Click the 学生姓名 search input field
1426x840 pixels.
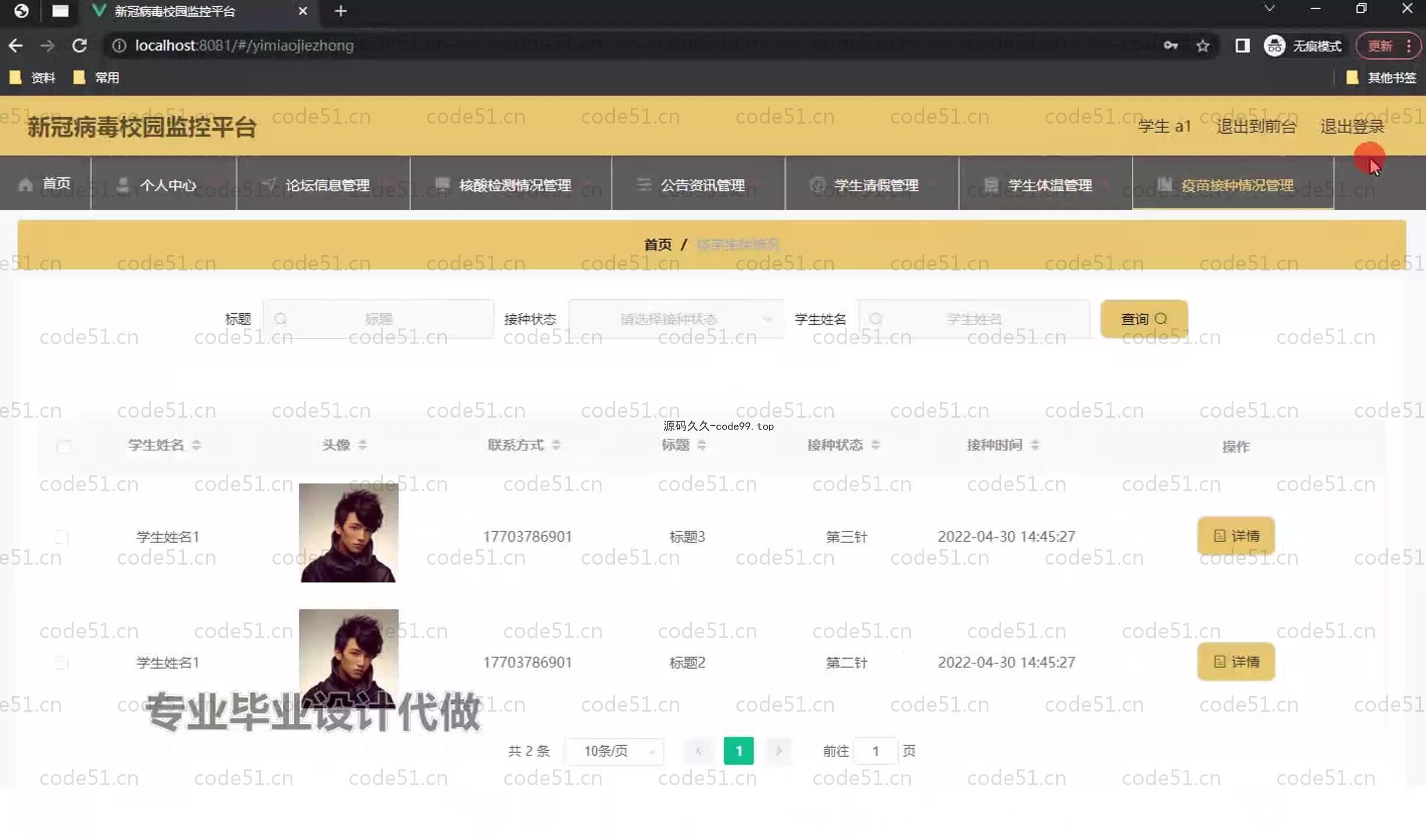973,318
